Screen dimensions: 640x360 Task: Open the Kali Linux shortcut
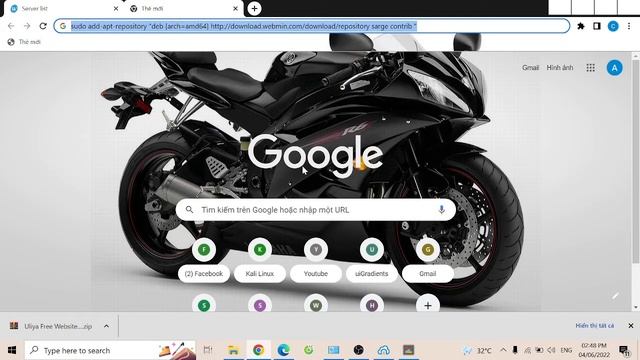(260, 260)
